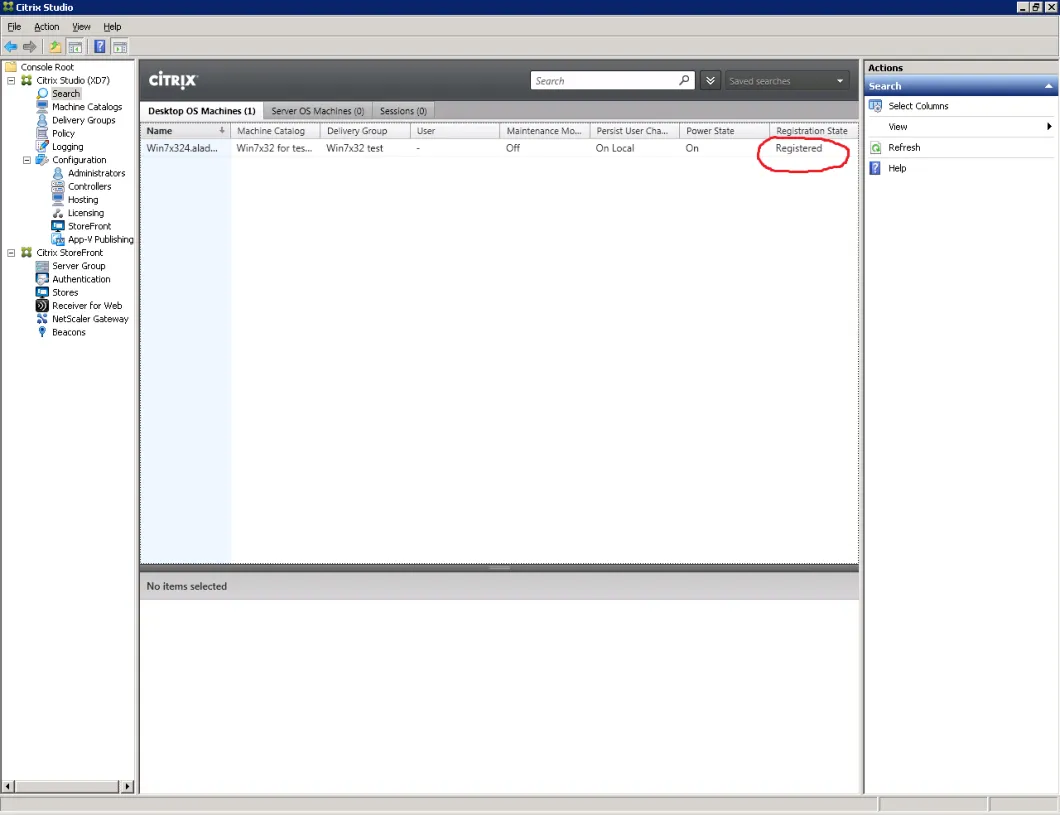The height and width of the screenshot is (815, 1060).
Task: Open Controllers under Configuration
Action: point(89,187)
